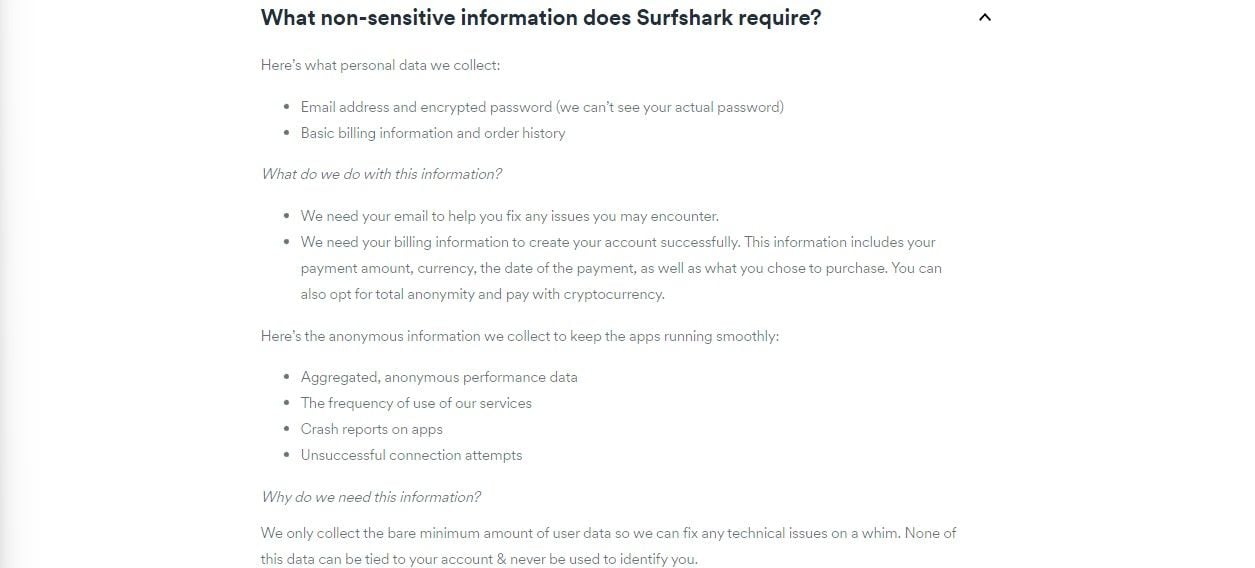Click the italic 'Why do we need this information?'
The height and width of the screenshot is (568, 1255).
(371, 497)
